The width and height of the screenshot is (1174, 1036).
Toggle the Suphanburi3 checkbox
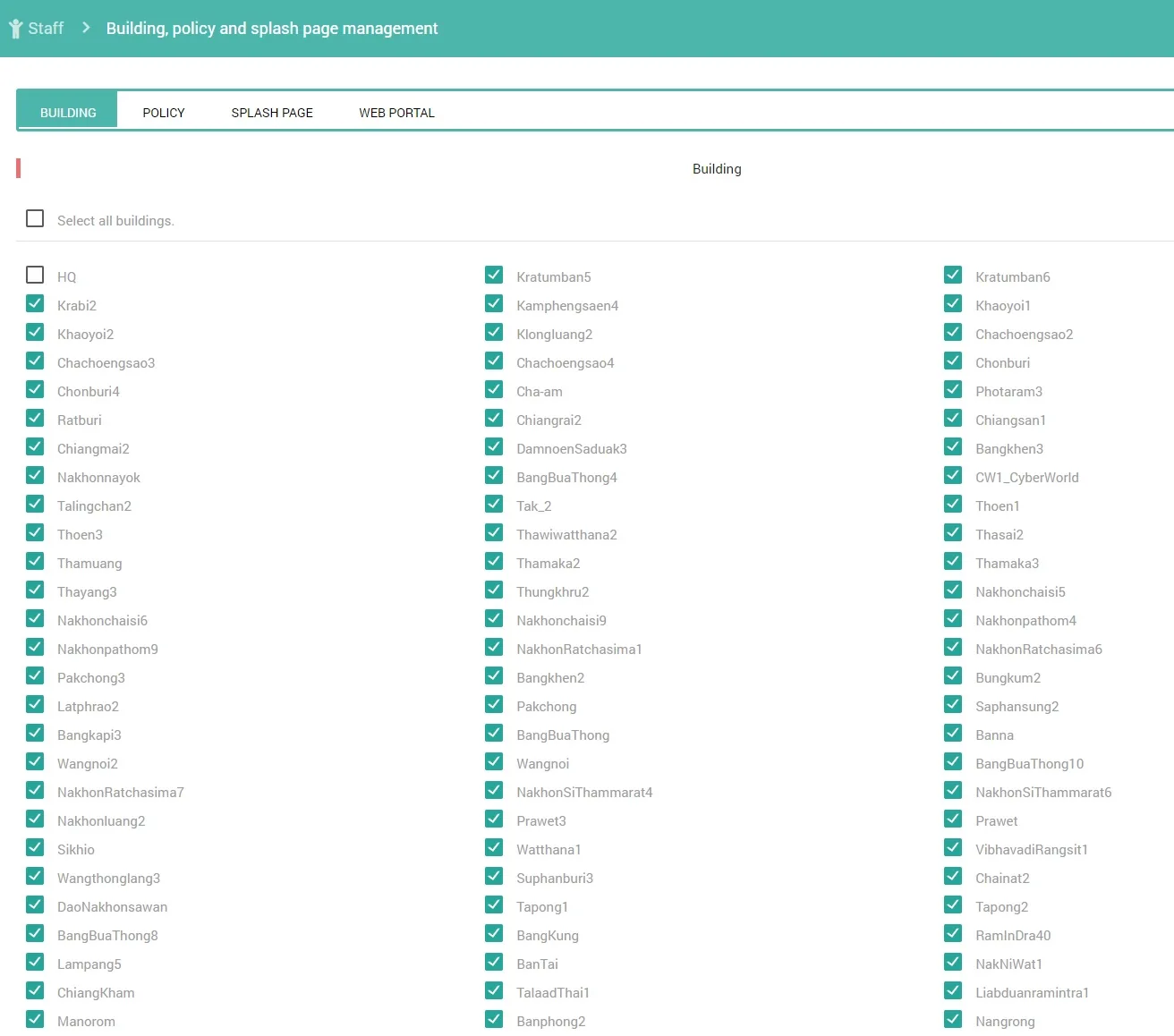click(494, 876)
